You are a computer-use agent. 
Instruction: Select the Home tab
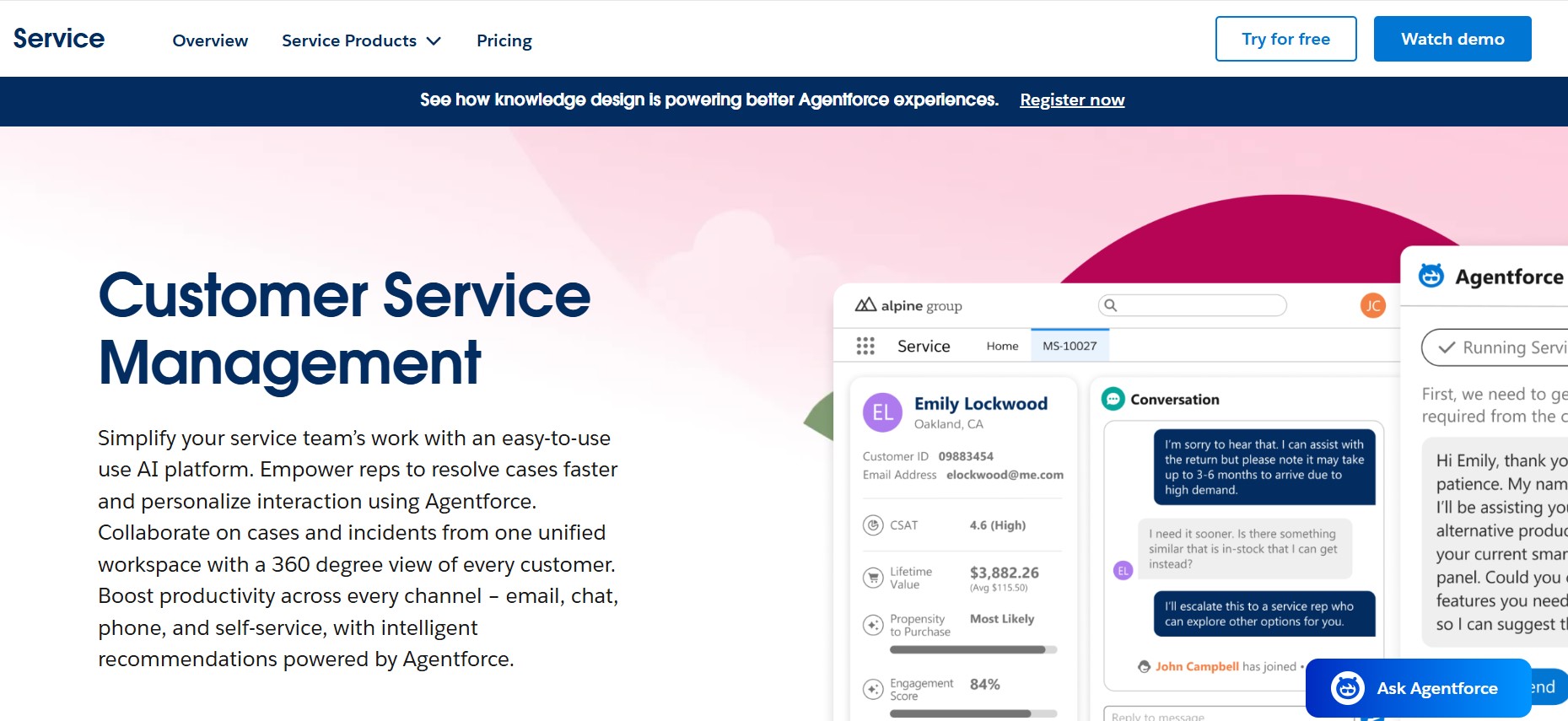1002,346
